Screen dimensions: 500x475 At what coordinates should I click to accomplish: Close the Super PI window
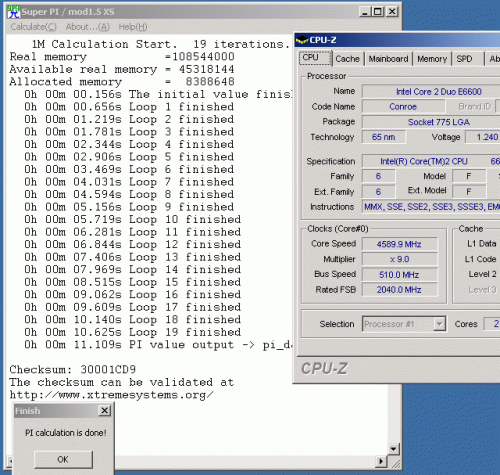(392, 12)
